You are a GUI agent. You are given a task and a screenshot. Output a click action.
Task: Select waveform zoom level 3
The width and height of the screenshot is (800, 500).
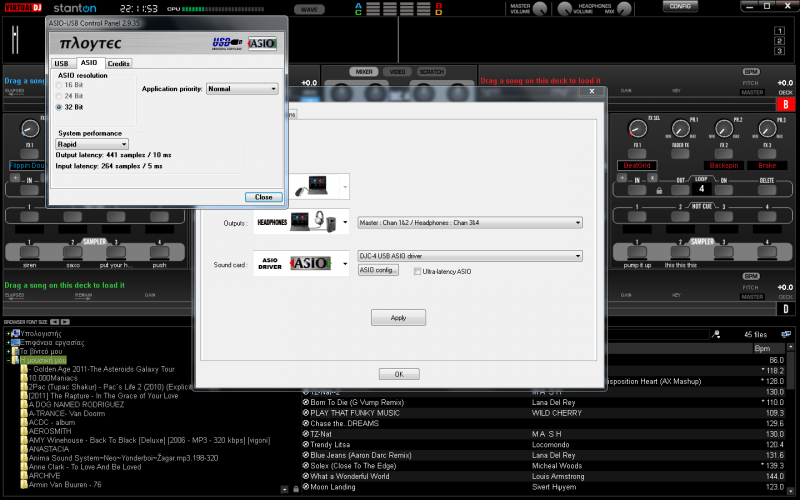[779, 51]
